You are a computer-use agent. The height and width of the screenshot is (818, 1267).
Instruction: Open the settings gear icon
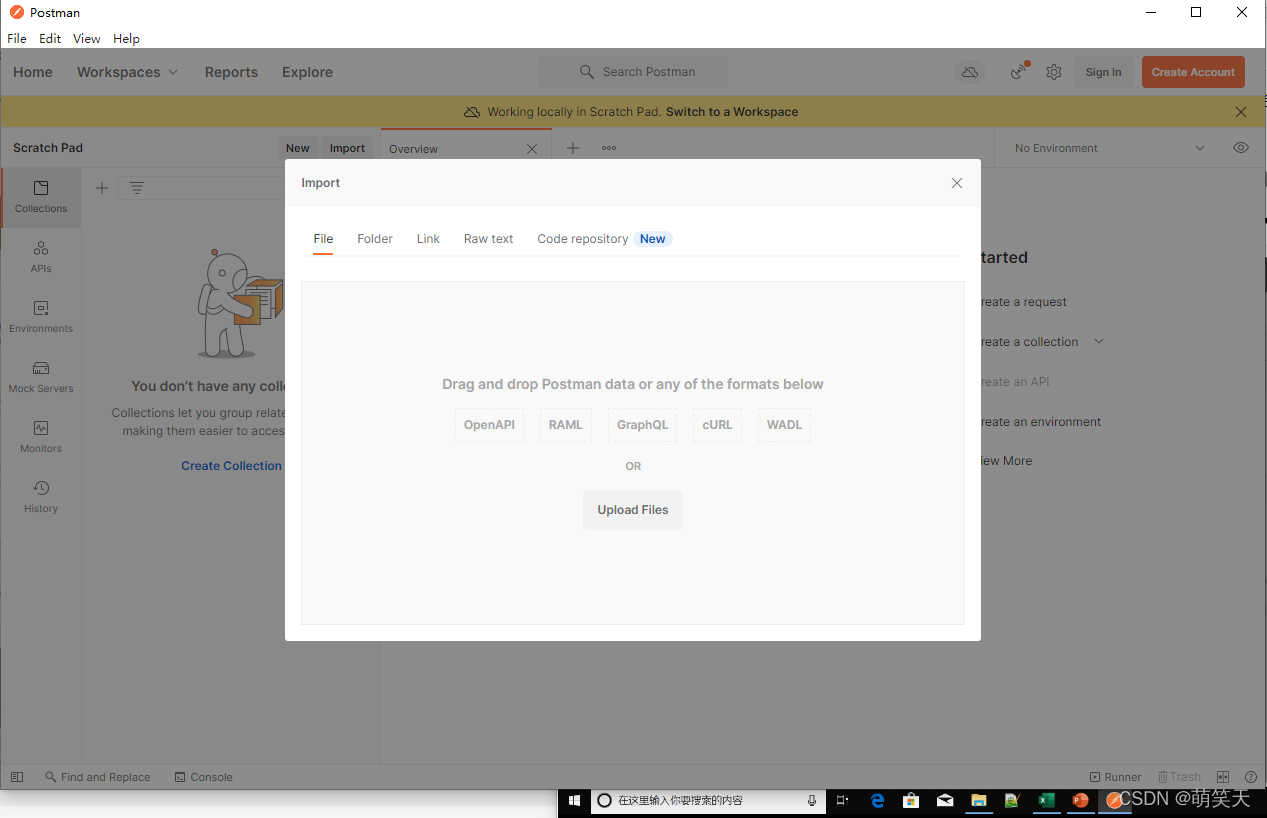[1054, 72]
